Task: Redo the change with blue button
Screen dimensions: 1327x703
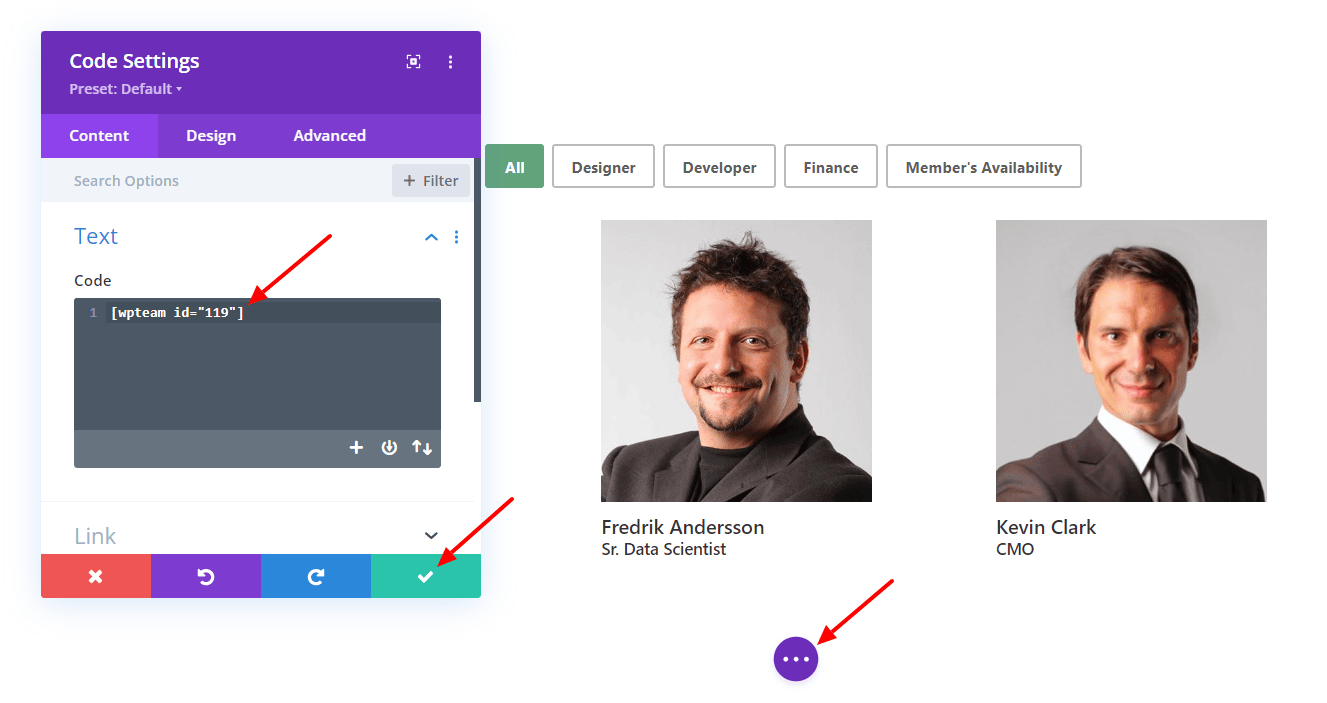Action: point(316,576)
